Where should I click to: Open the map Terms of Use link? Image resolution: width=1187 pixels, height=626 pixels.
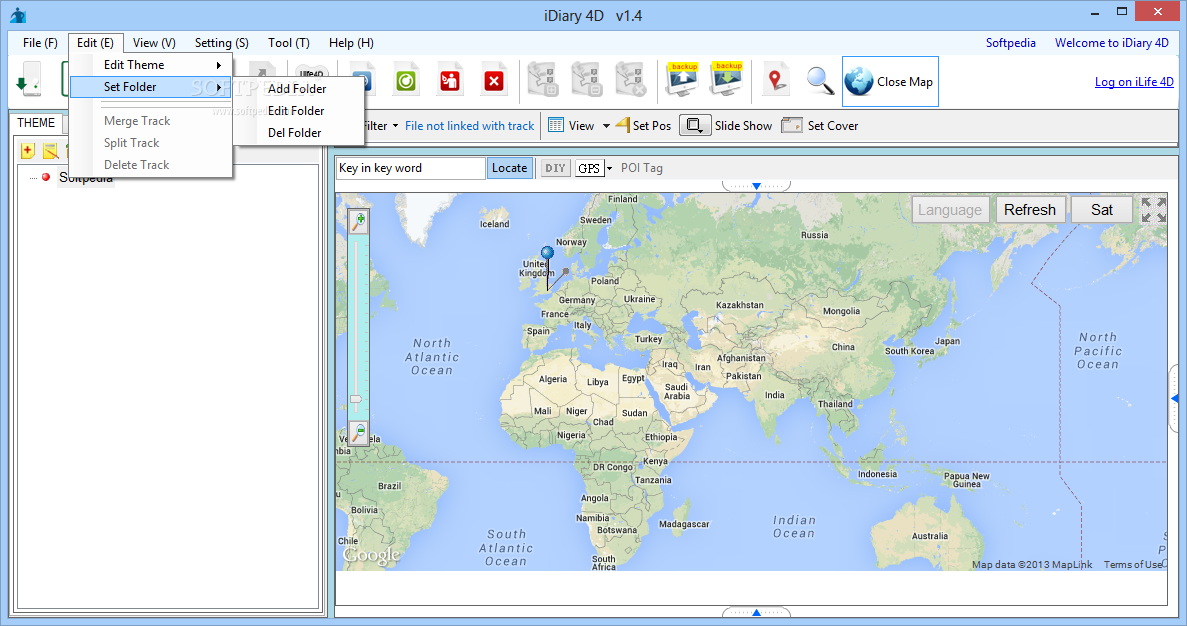[1132, 565]
